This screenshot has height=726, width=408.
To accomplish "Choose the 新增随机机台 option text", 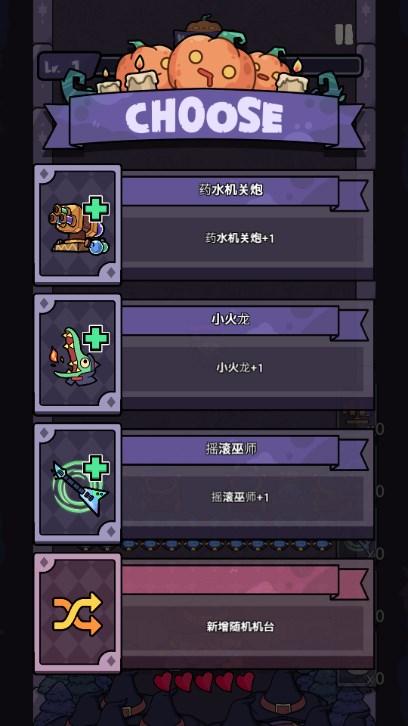I will (240, 627).
